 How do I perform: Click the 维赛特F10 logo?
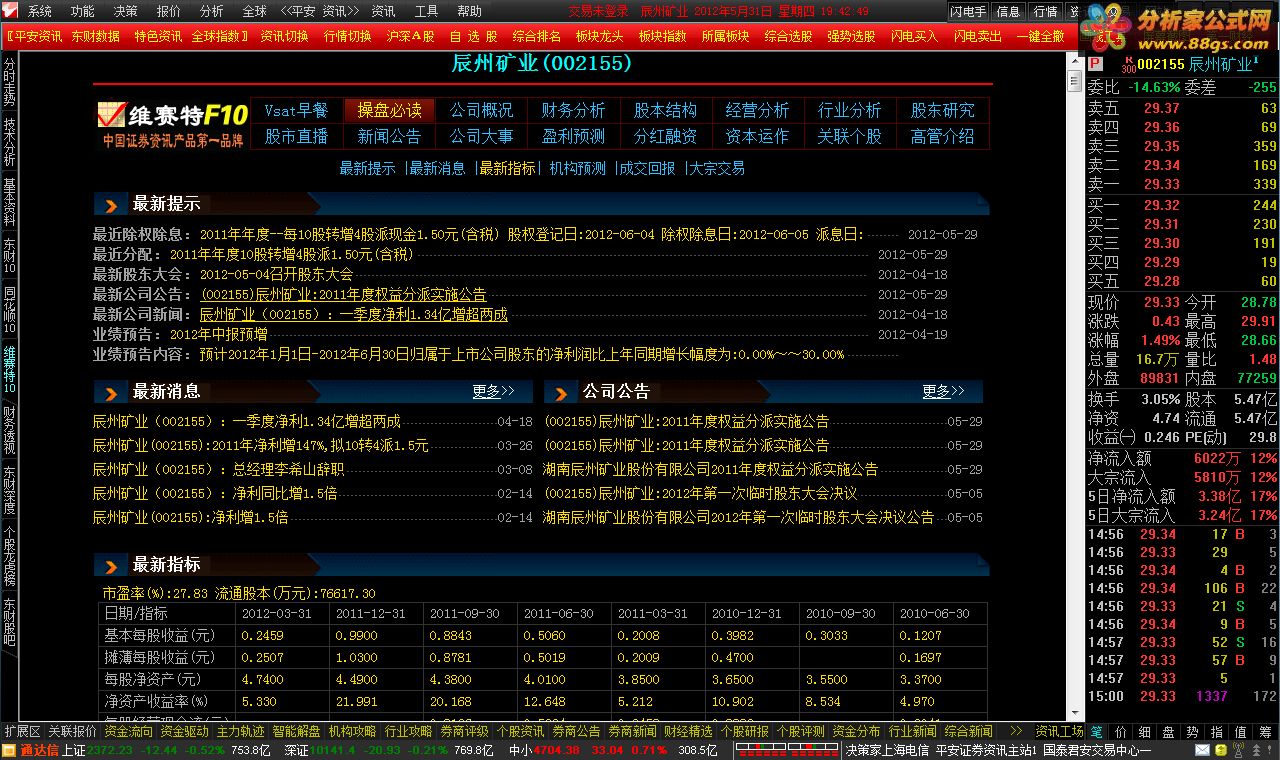pos(172,123)
